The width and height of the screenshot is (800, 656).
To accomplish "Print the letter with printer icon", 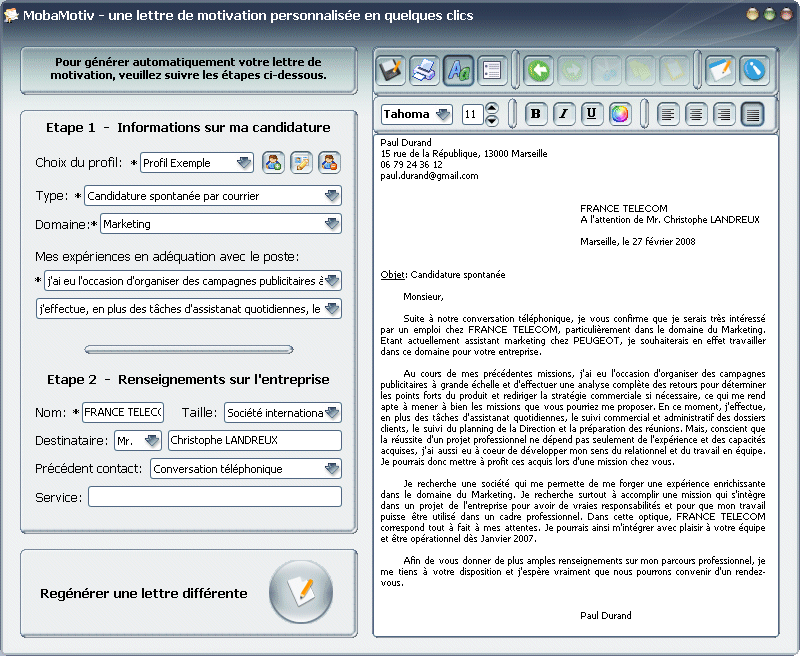I will click(424, 70).
